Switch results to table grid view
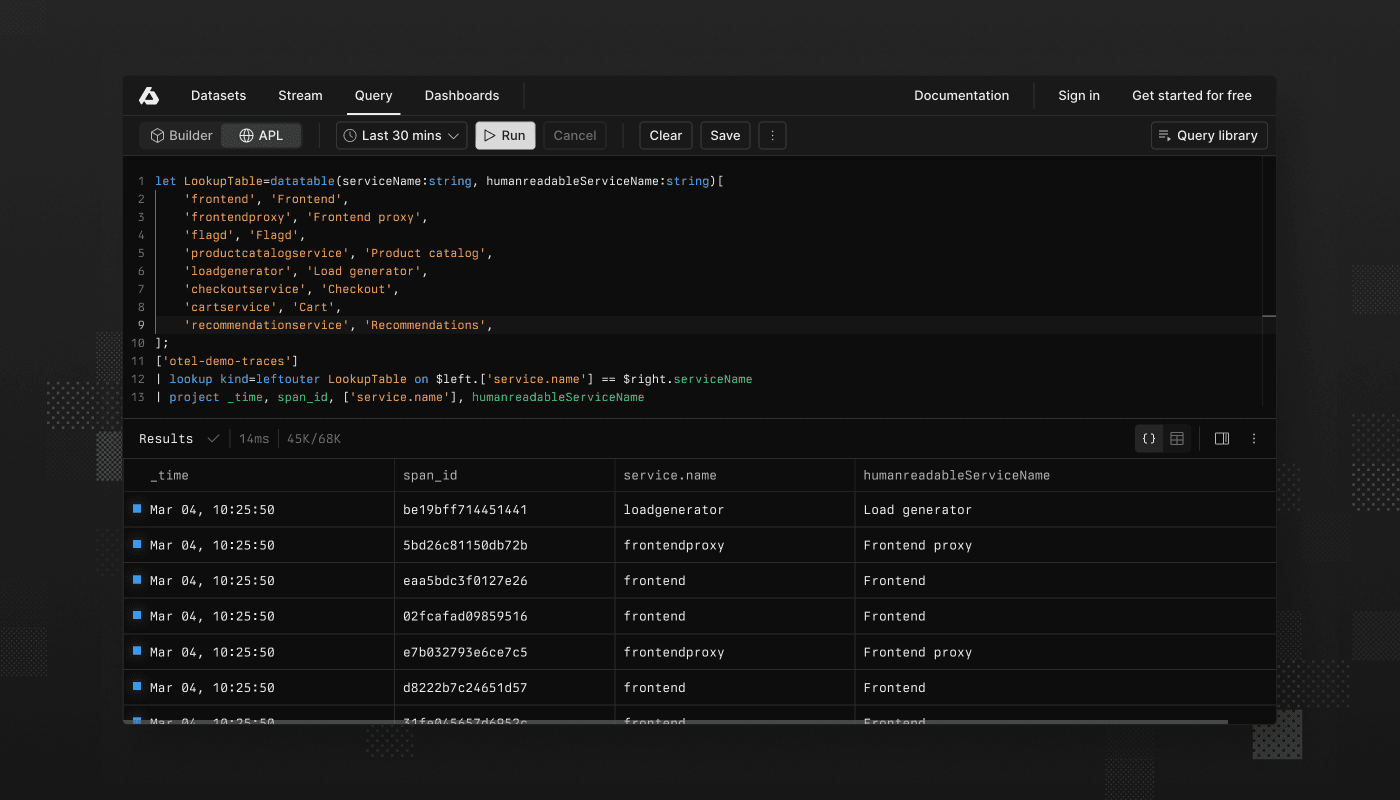This screenshot has height=800, width=1400. tap(1176, 438)
